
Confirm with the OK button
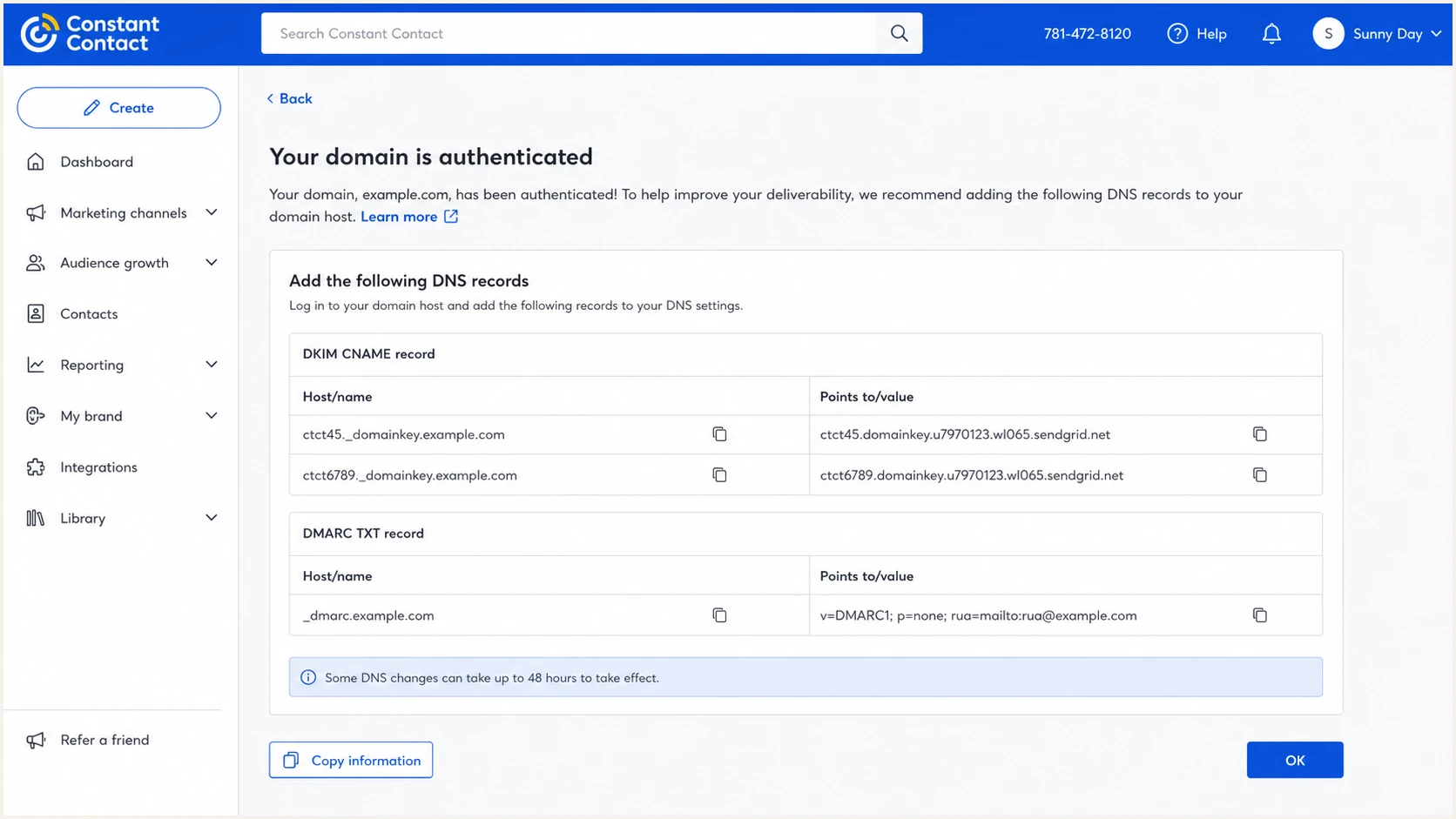point(1295,760)
